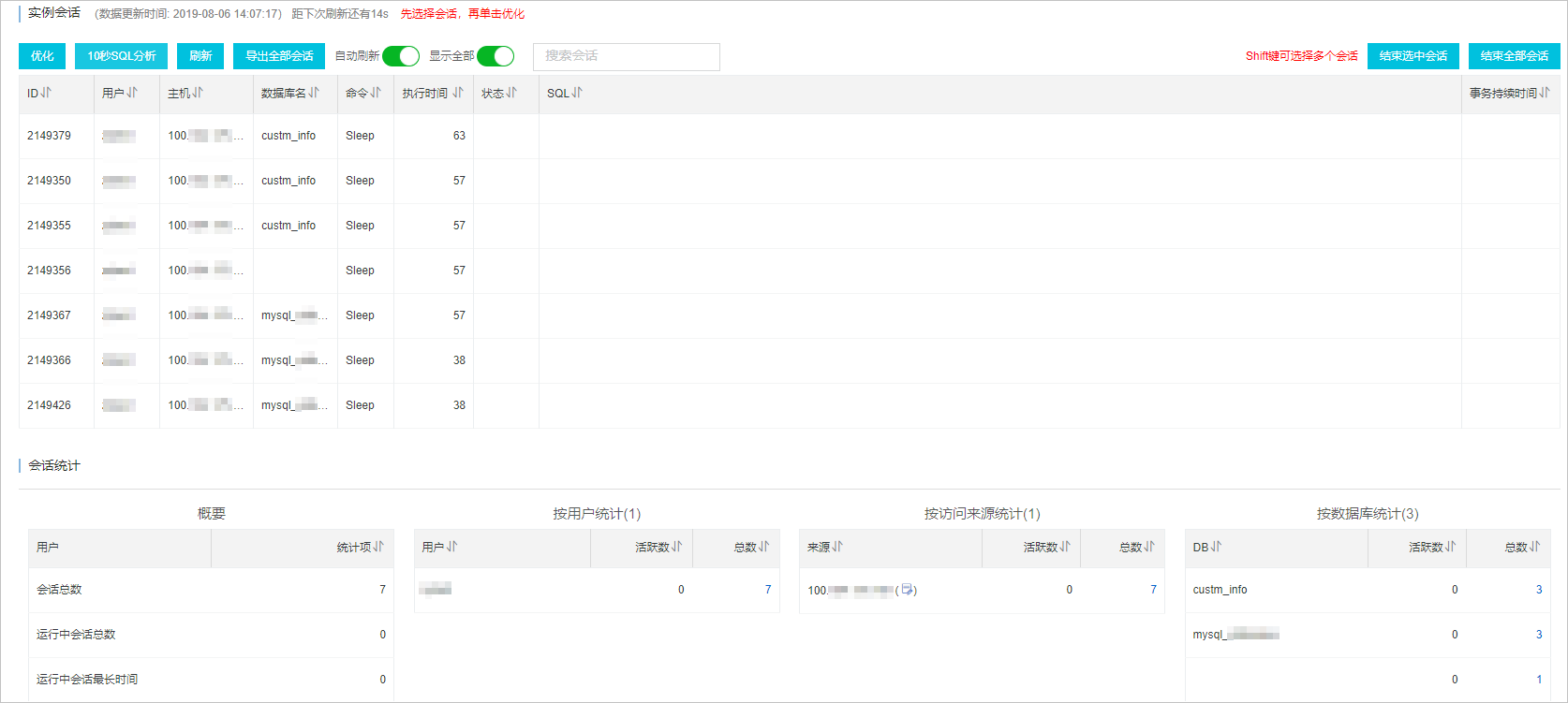Click 运行中会话最长时间 row in 概要
The height and width of the screenshot is (703, 1568).
click(x=211, y=680)
